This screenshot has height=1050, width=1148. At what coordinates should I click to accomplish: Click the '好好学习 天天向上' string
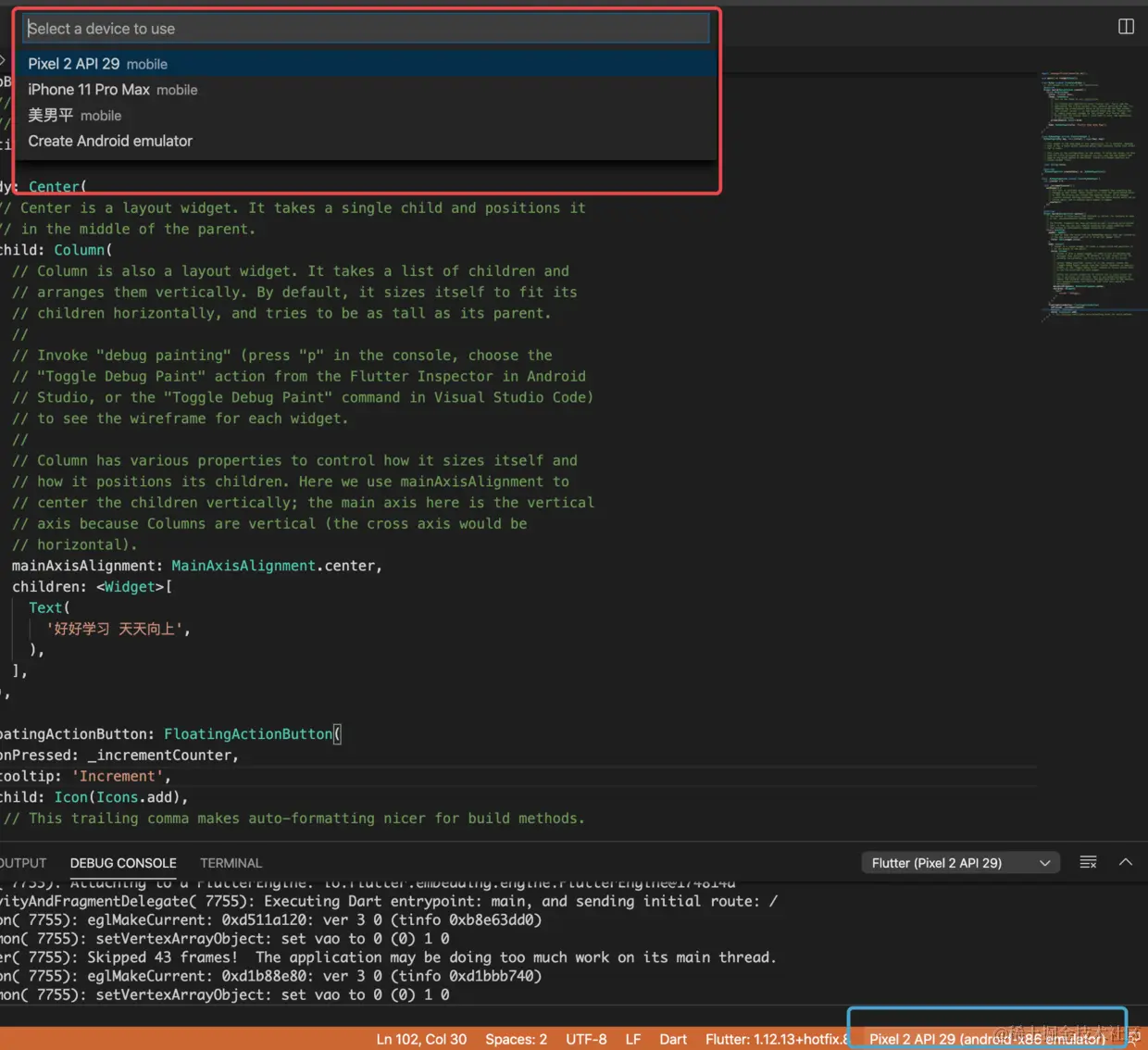pyautogui.click(x=116, y=629)
